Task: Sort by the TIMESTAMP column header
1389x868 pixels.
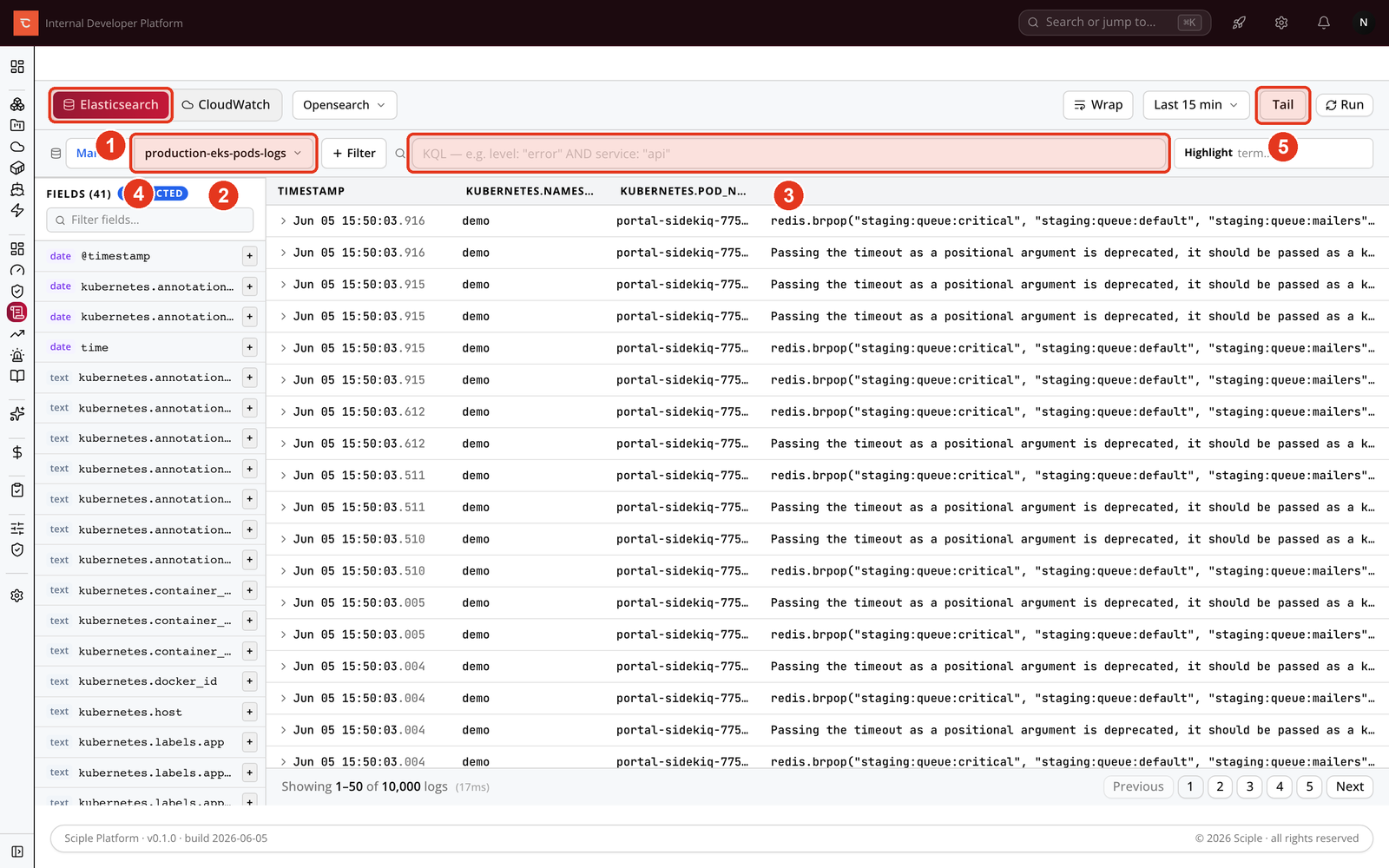Action: (x=311, y=191)
